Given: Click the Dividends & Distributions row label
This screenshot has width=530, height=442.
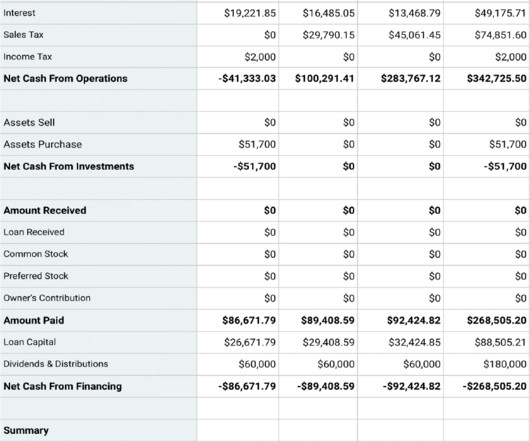Looking at the screenshot, I should pos(56,364).
